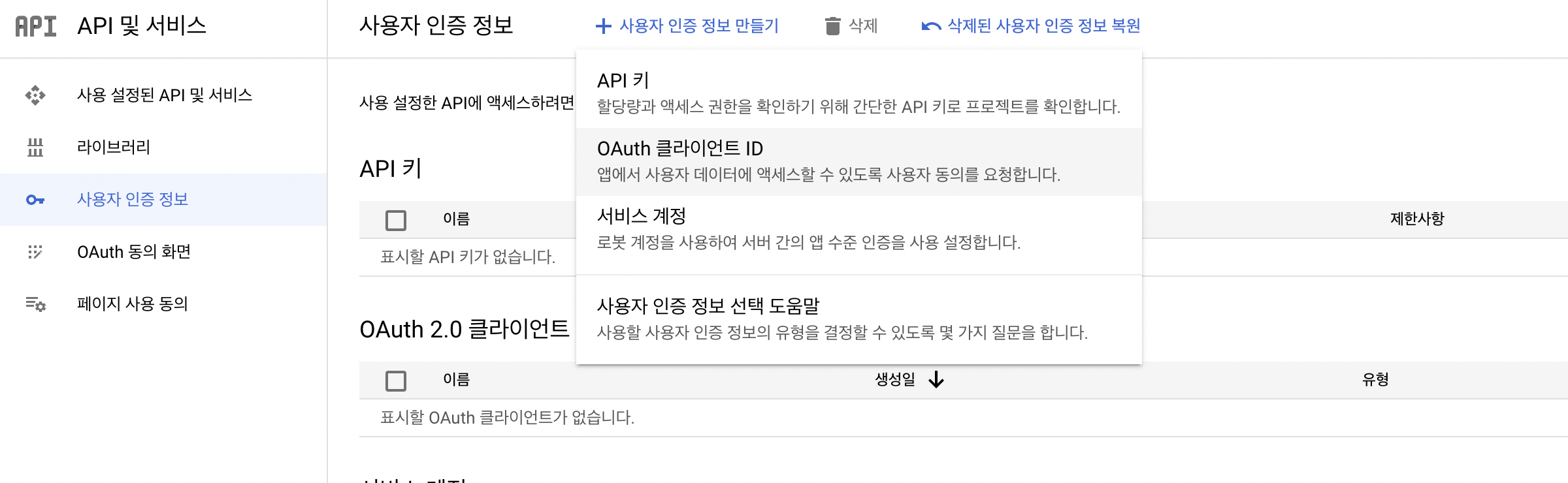Click 삭제된 사용자 인증 정보 복원 link
Viewport: 1568px width, 483px height.
(x=1031, y=26)
